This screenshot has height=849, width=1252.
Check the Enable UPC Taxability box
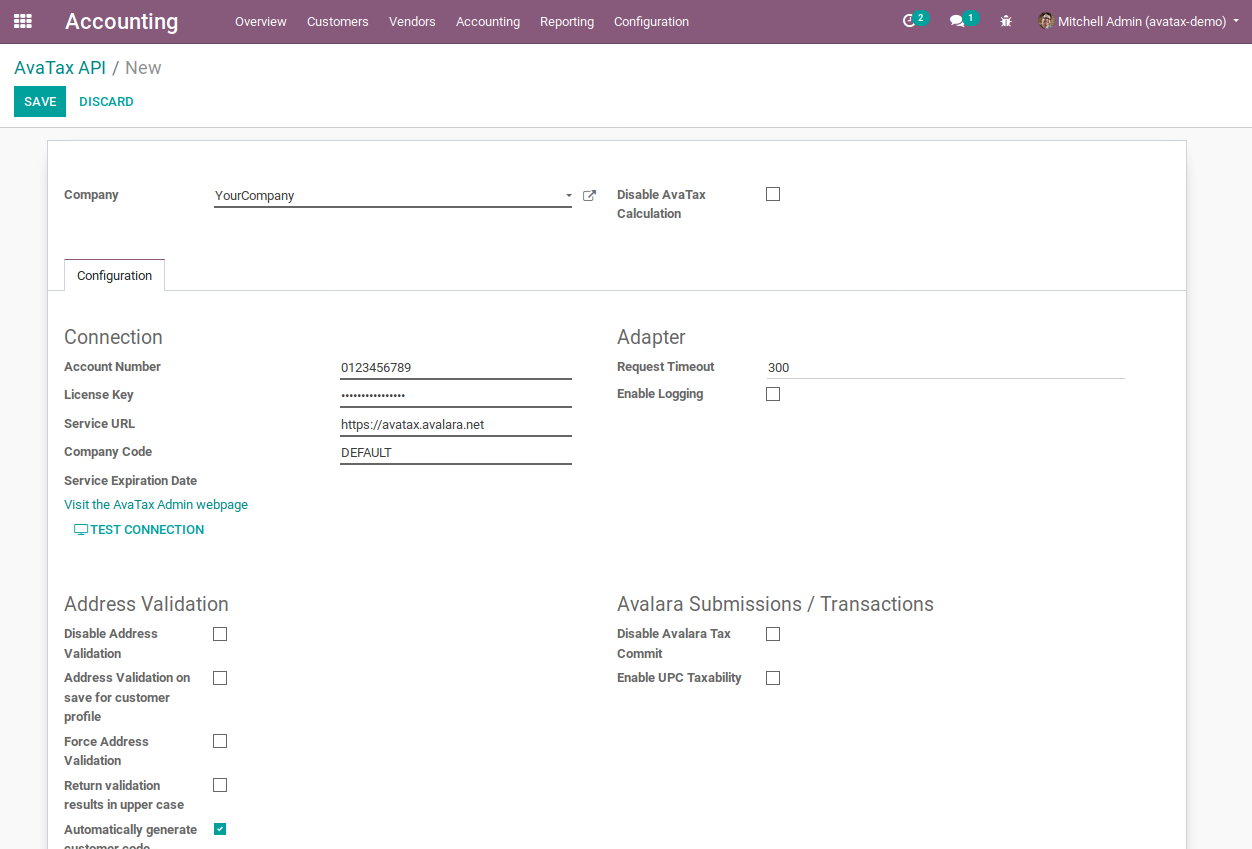pyautogui.click(x=773, y=678)
